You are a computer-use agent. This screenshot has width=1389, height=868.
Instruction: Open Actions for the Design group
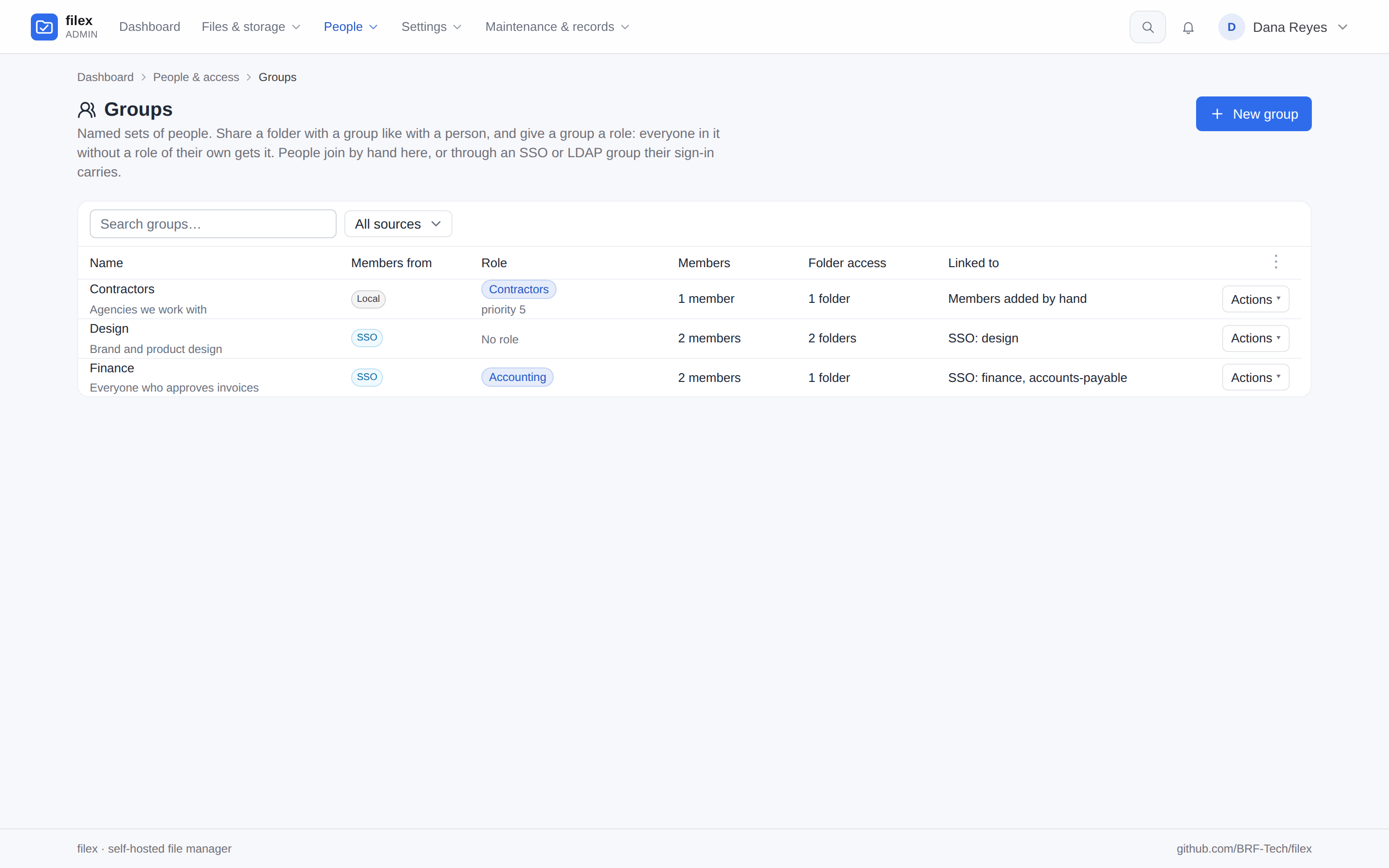(x=1255, y=338)
